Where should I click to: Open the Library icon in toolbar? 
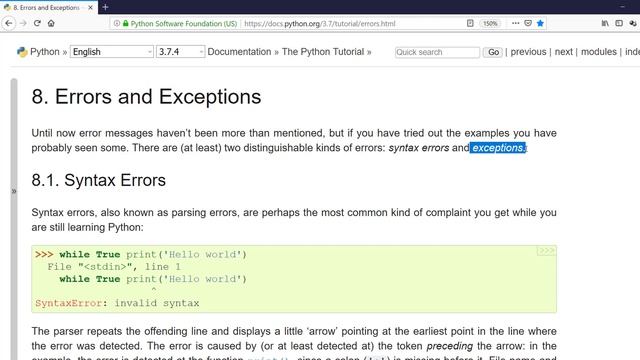tap(605, 23)
